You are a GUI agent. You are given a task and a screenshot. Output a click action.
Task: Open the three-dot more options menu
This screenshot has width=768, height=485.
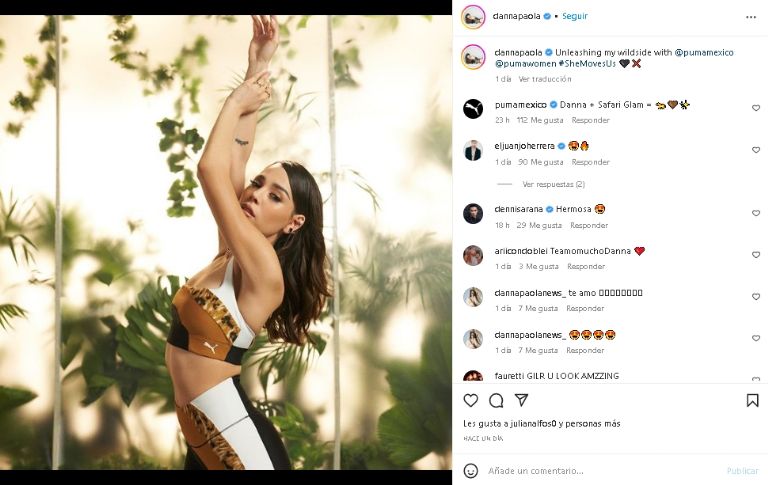[751, 17]
